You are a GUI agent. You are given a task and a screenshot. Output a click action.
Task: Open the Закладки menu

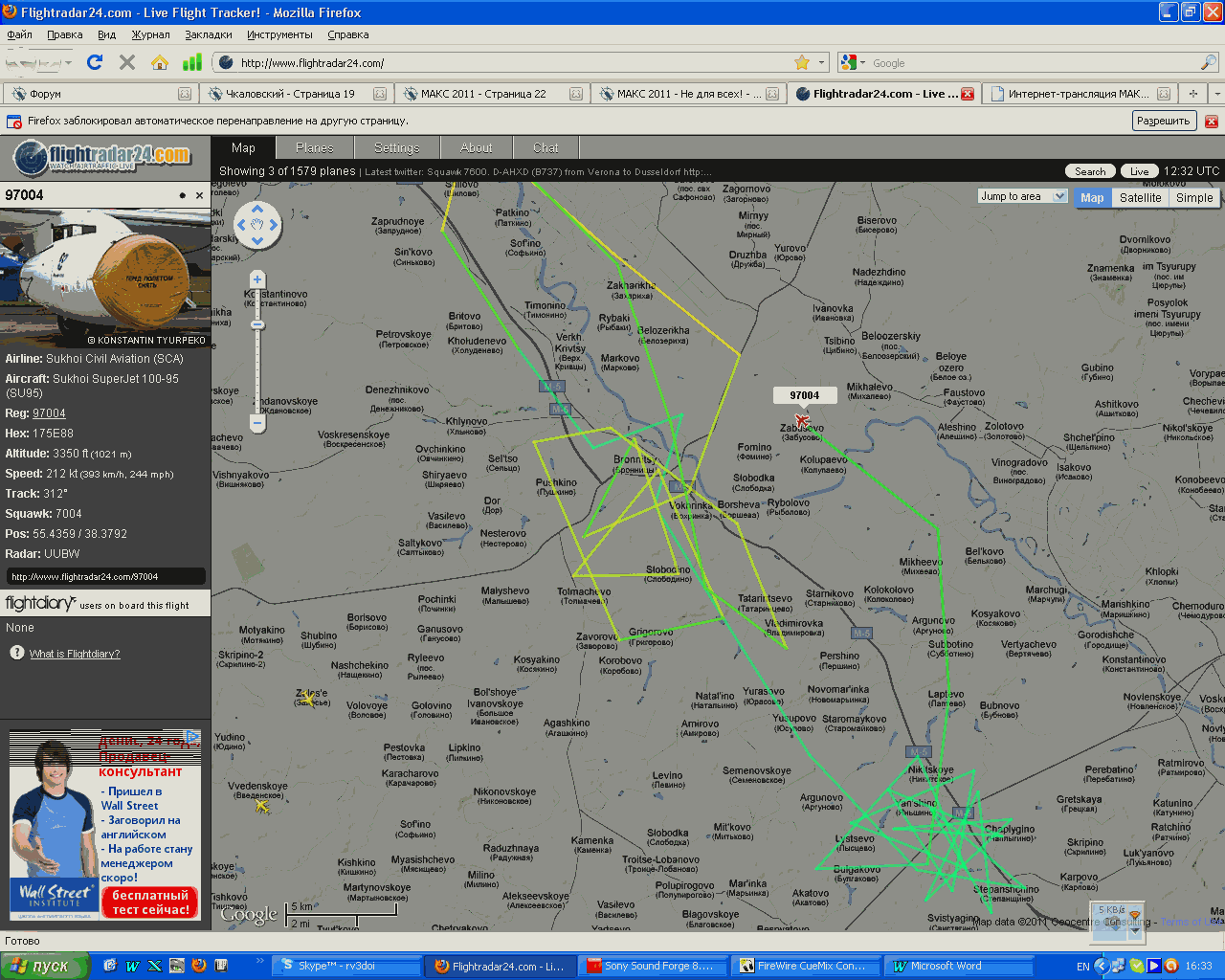209,34
